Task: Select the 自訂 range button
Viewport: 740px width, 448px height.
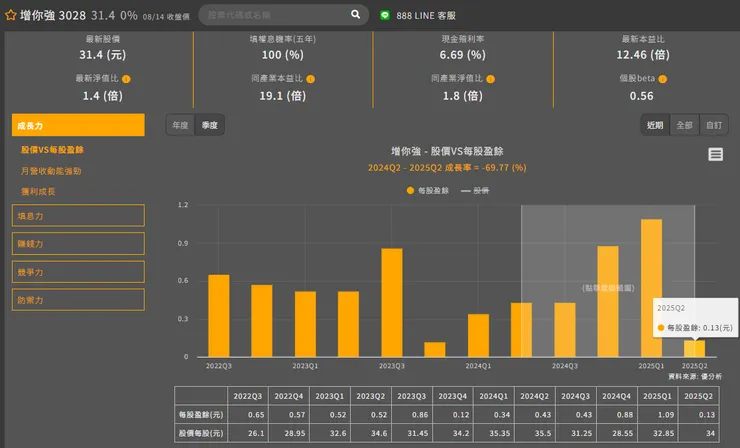Action: pos(714,125)
